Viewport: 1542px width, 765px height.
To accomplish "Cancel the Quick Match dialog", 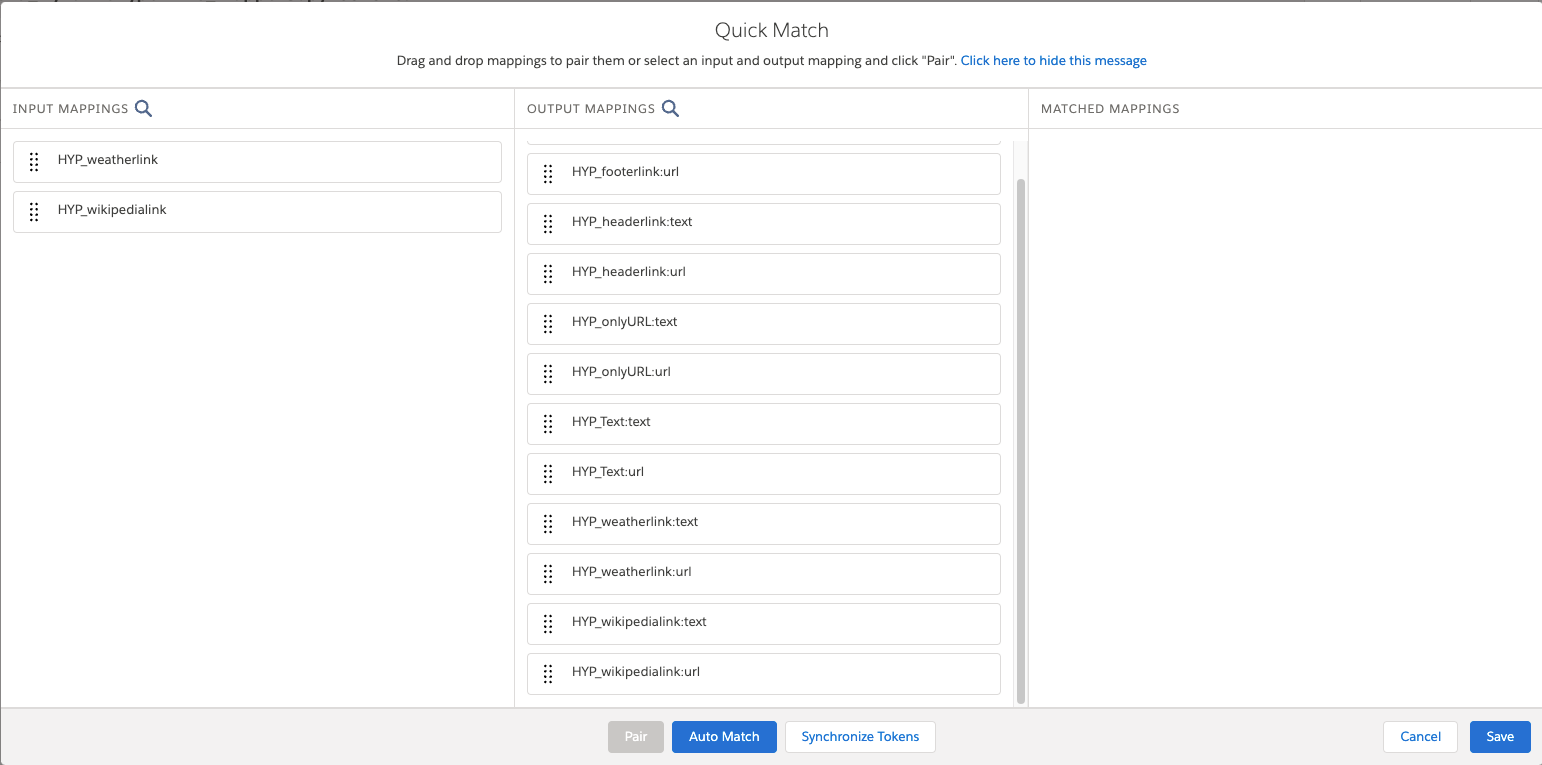I will point(1420,736).
